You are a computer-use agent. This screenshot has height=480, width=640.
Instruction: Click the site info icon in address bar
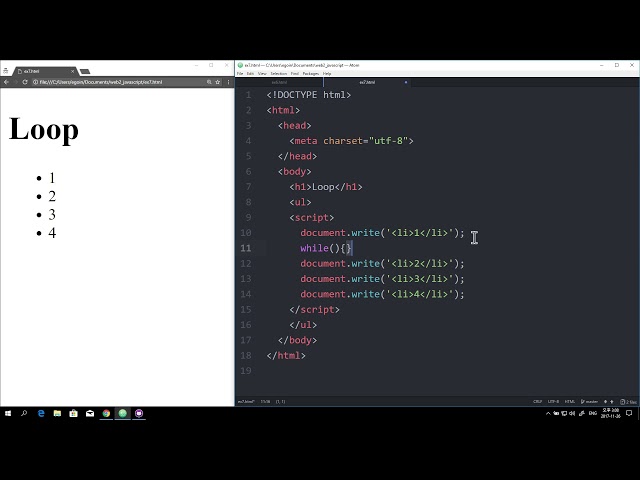coord(36,82)
